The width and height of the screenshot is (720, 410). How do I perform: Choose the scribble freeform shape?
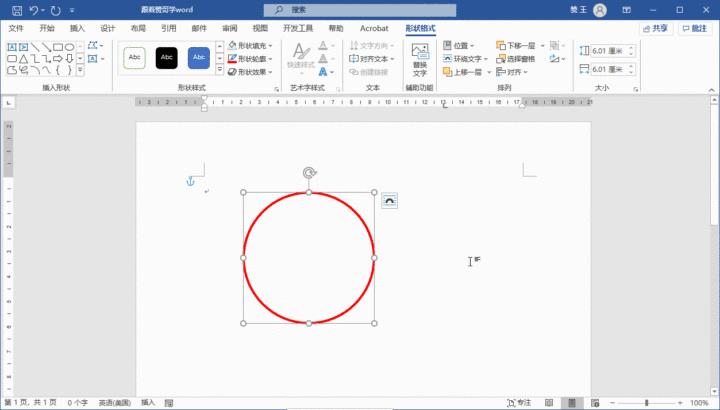point(23,70)
